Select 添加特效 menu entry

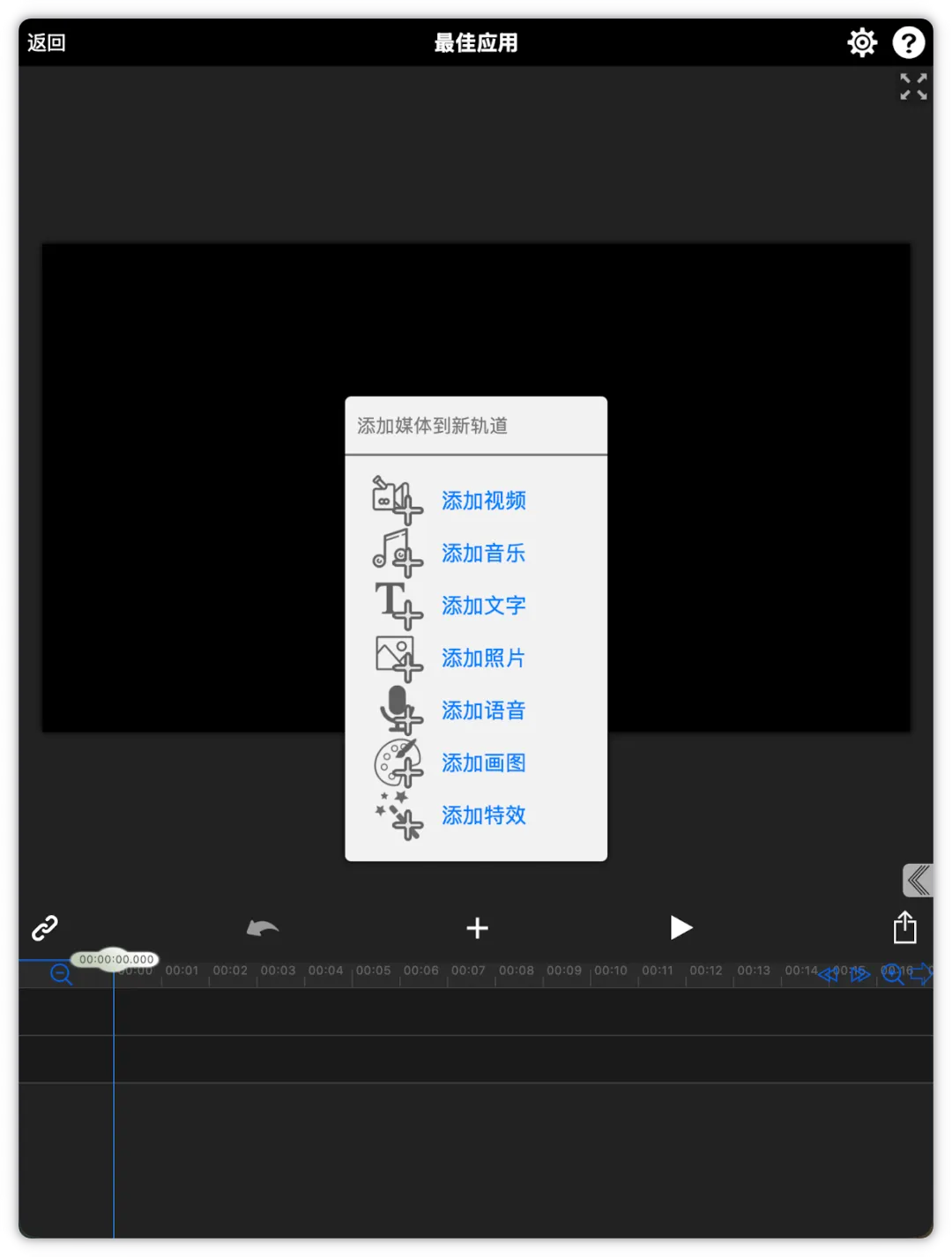pos(483,815)
